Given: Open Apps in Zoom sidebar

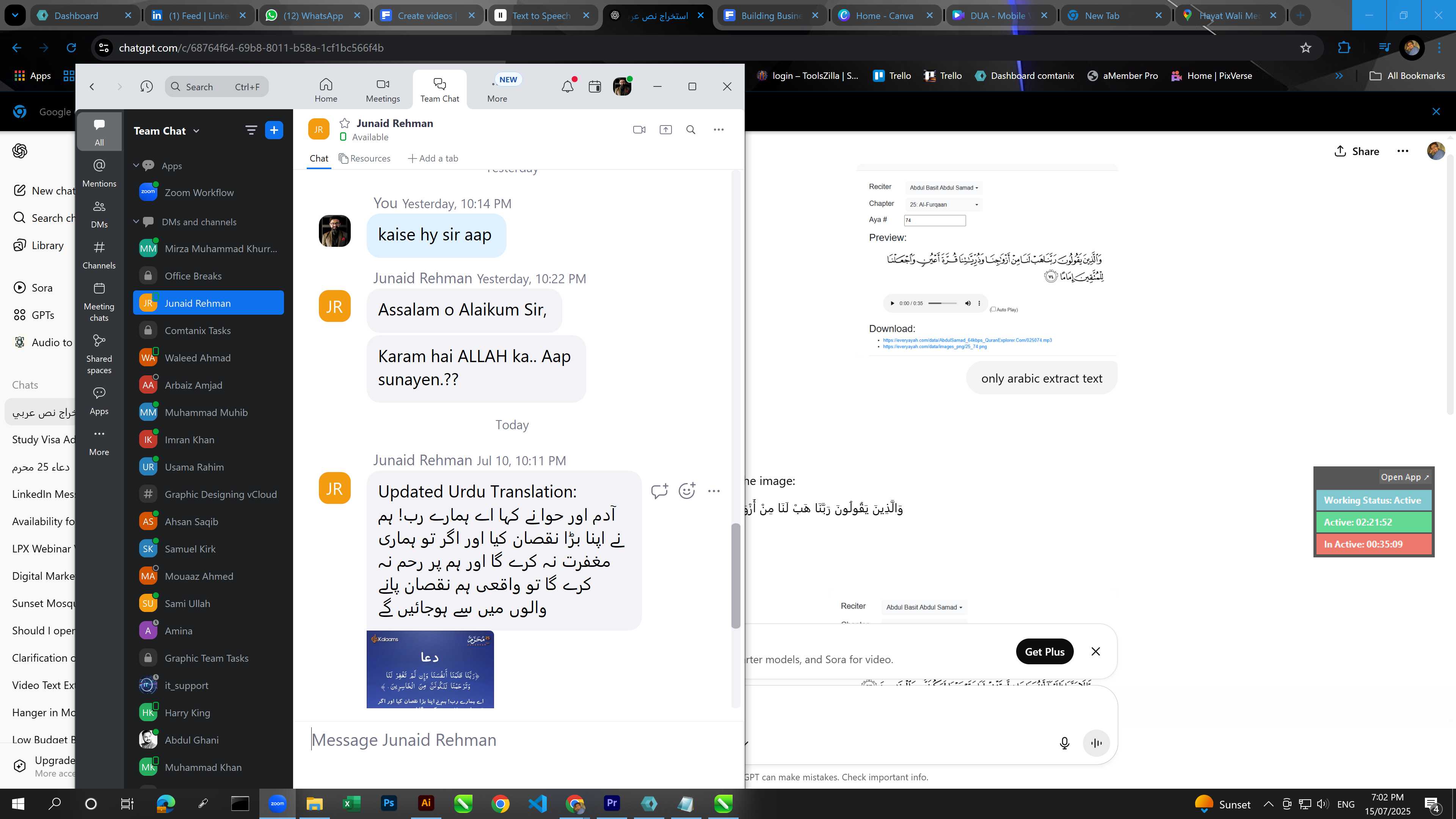Looking at the screenshot, I should (99, 401).
